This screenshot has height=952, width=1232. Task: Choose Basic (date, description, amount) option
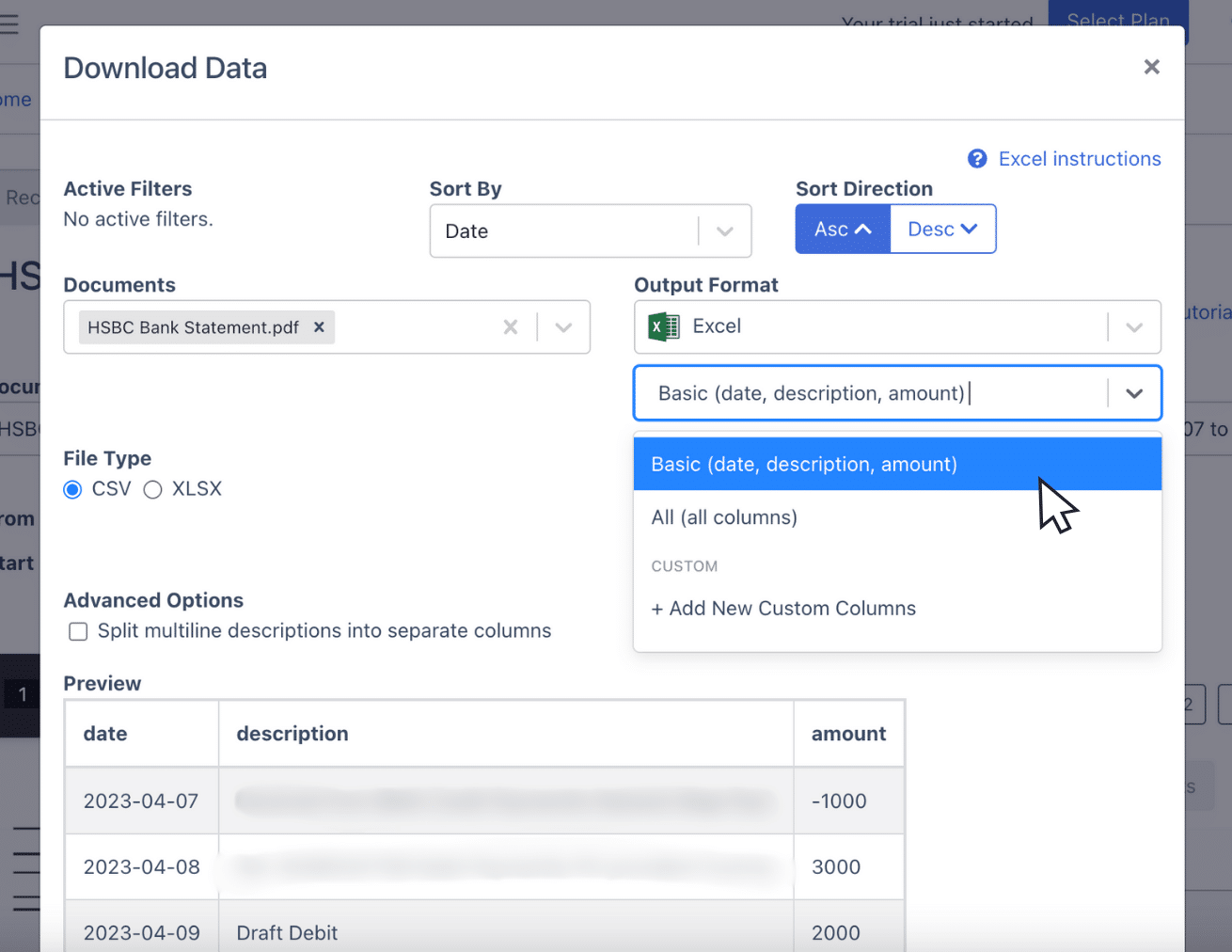(897, 464)
